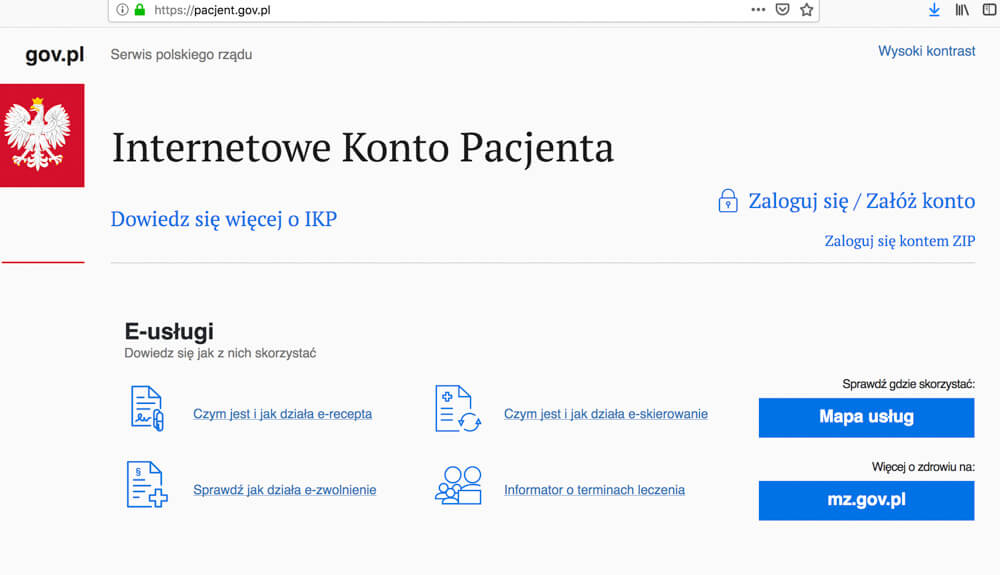
Task: Enable Wysoki kontrast mode
Action: [926, 51]
